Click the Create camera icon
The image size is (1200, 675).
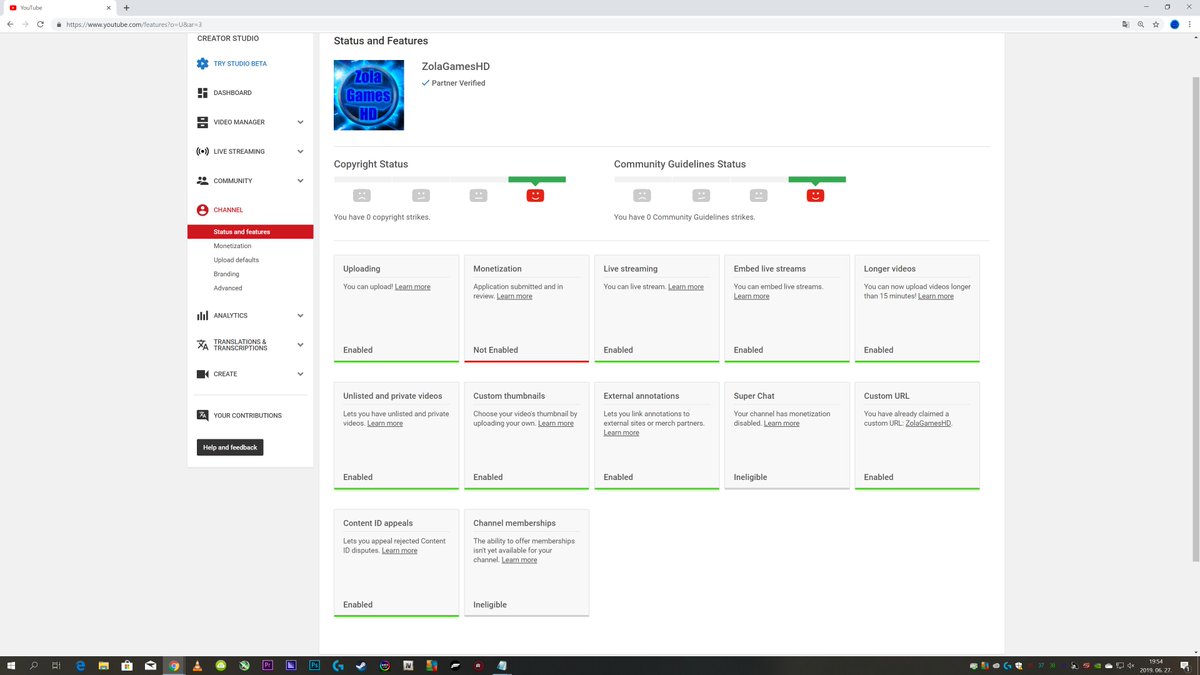203,374
